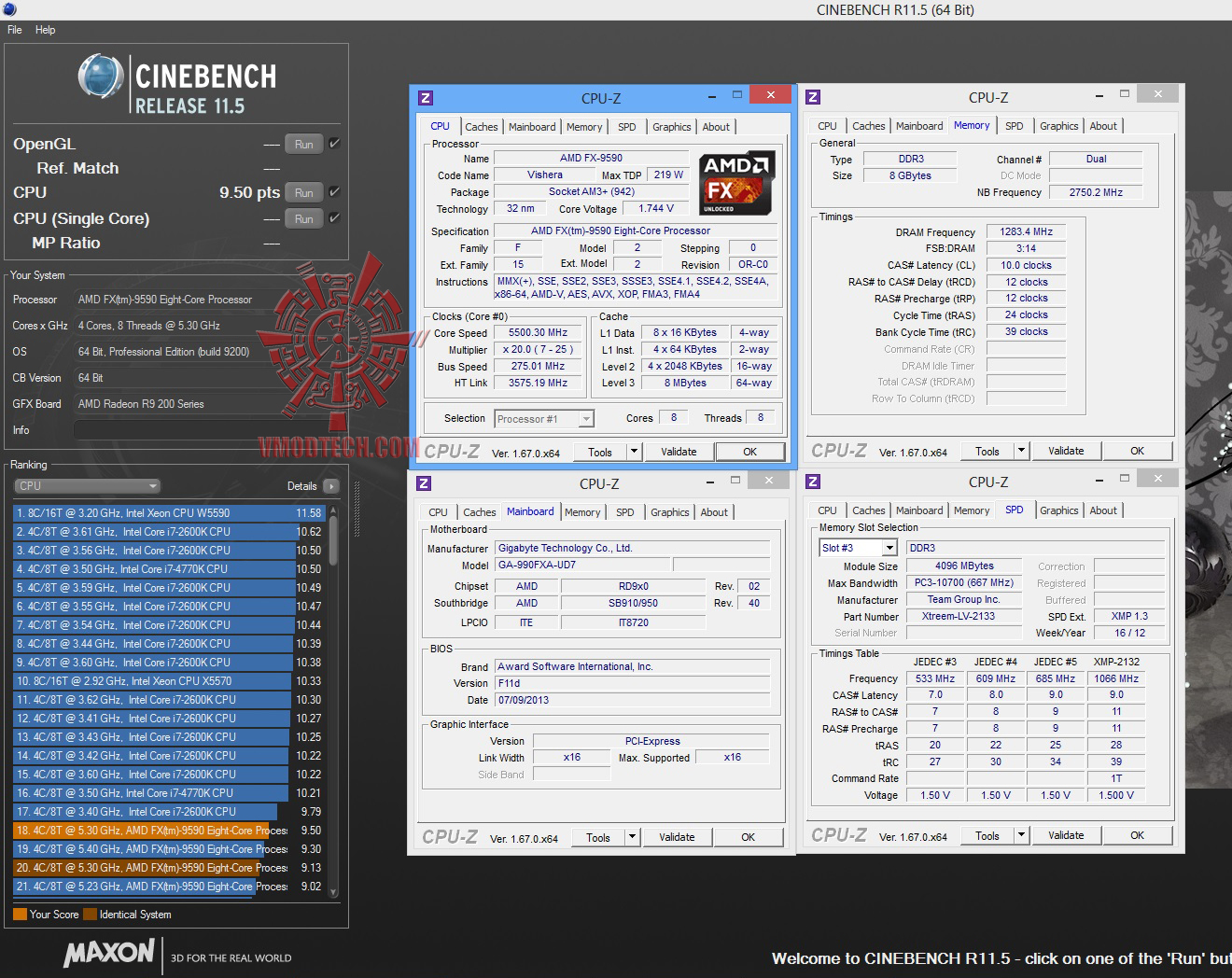Switch to CPU tab in the motherboard CPU-Z window
This screenshot has height=978, width=1232.
(439, 512)
